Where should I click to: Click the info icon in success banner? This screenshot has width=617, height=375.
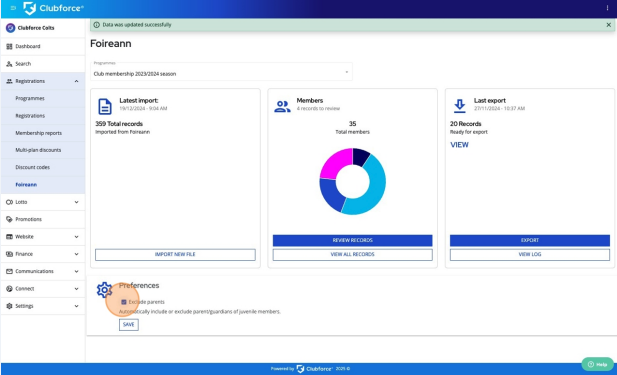96,25
